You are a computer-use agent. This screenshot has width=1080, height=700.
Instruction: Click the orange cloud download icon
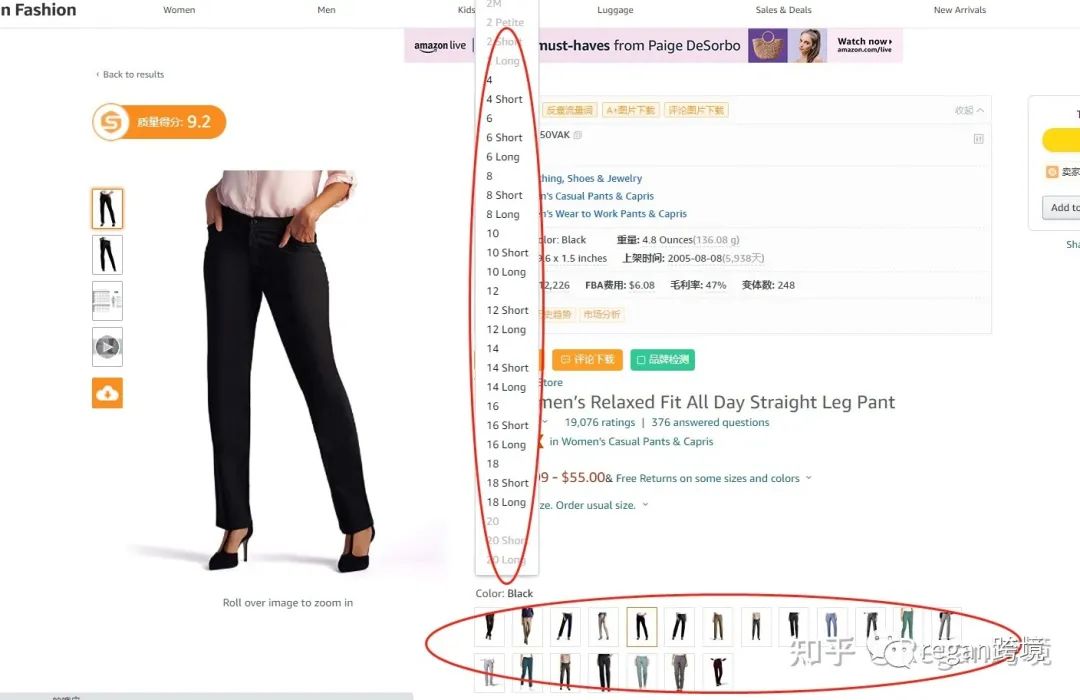point(107,393)
